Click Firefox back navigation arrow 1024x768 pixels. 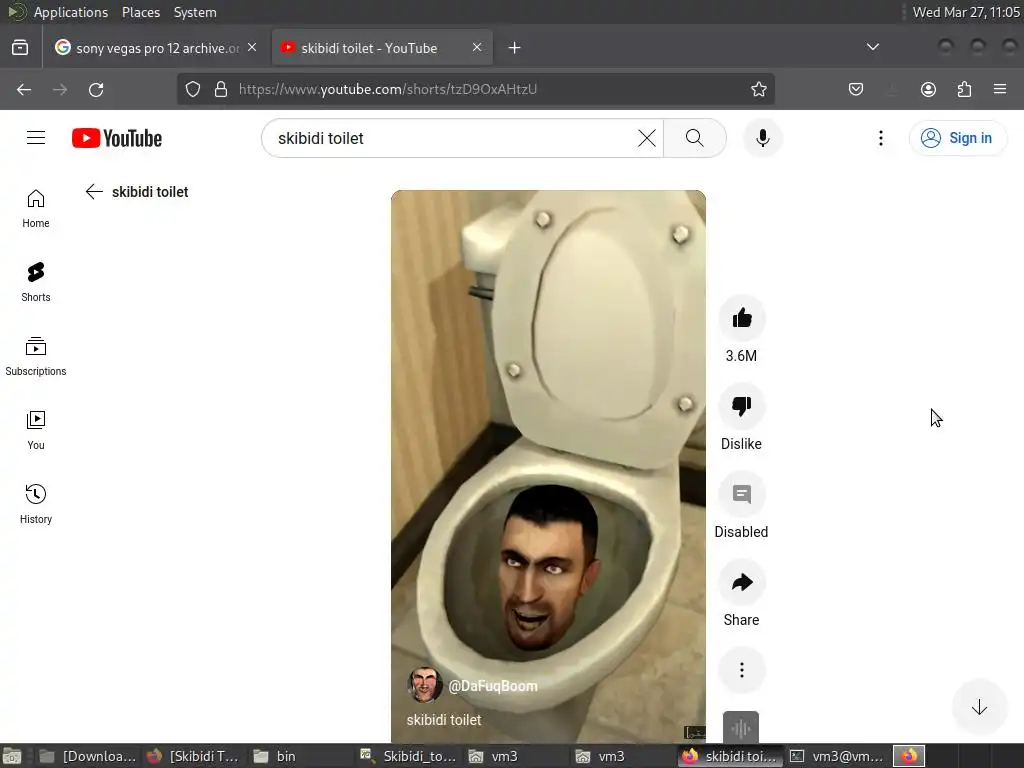point(24,89)
